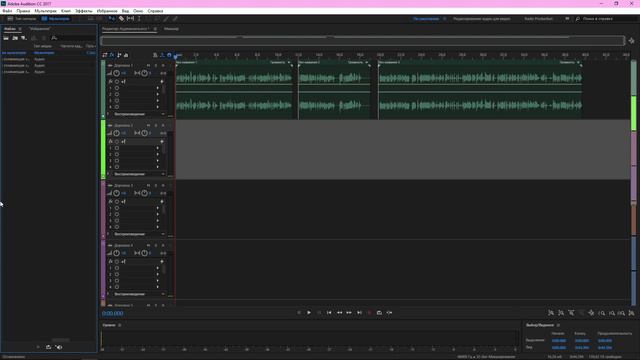Toggle global clip stretching icon
Viewport: 640px width, 360px height.
coord(162,55)
